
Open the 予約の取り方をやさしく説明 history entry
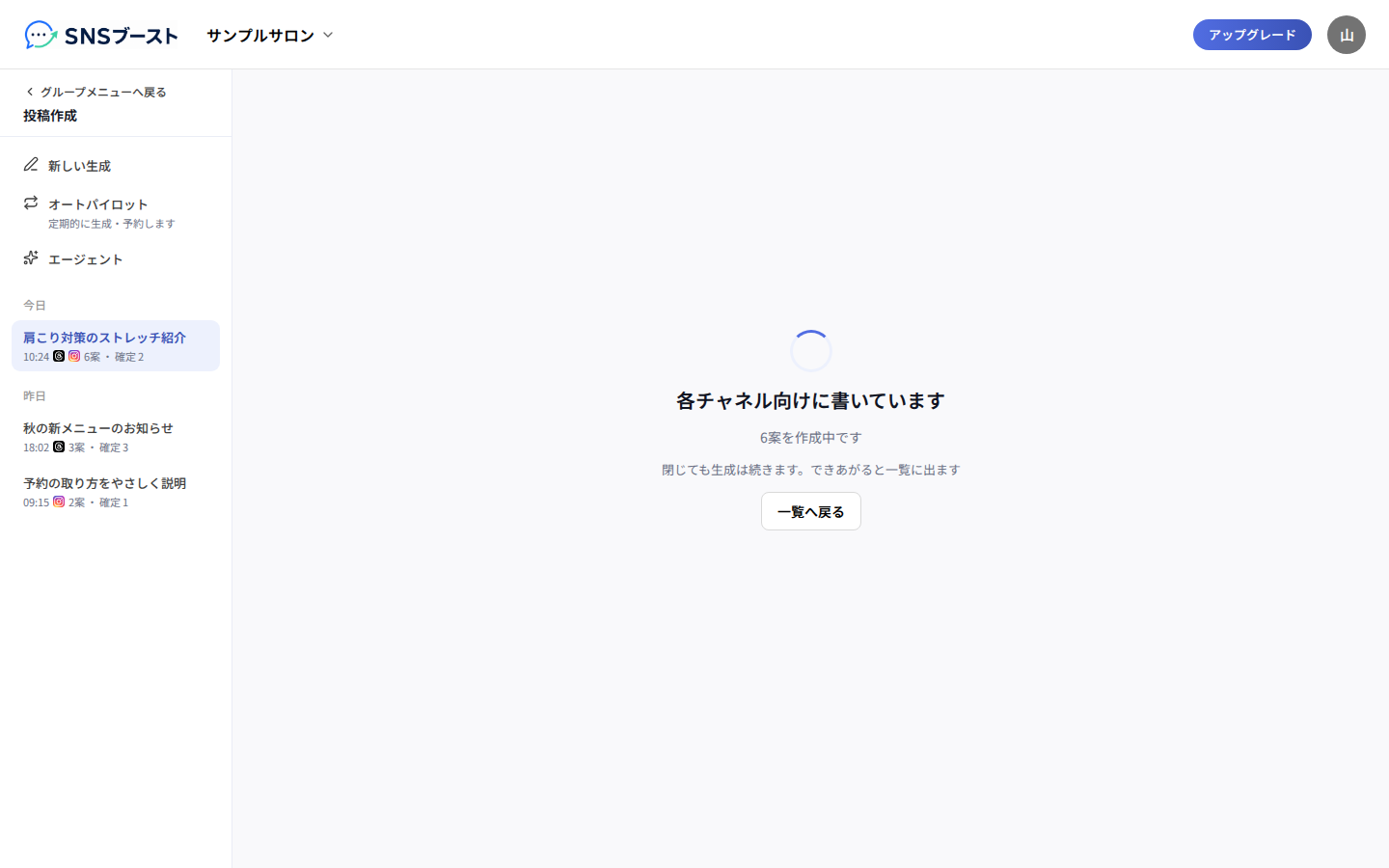[116, 491]
